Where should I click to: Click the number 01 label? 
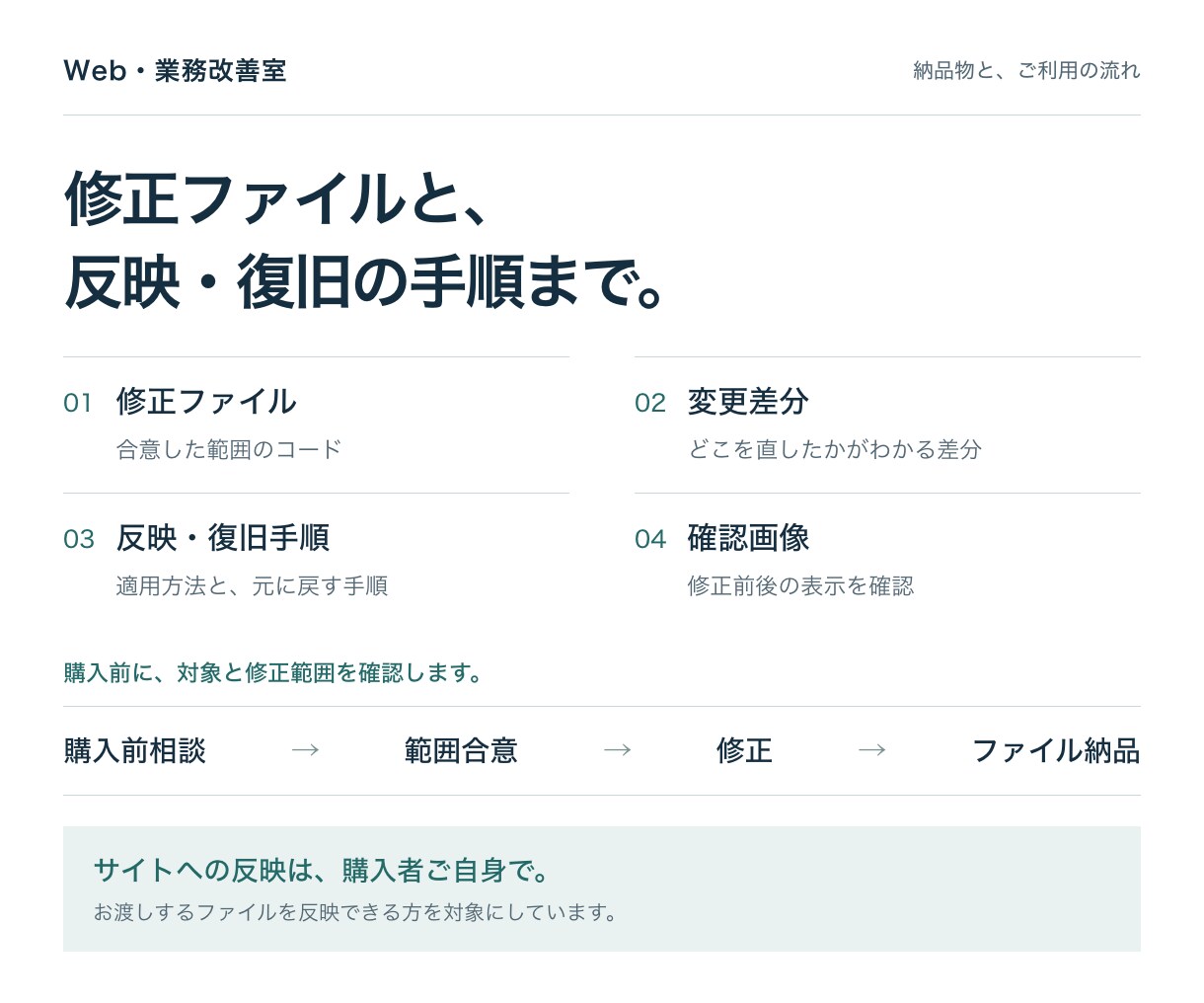(x=78, y=403)
